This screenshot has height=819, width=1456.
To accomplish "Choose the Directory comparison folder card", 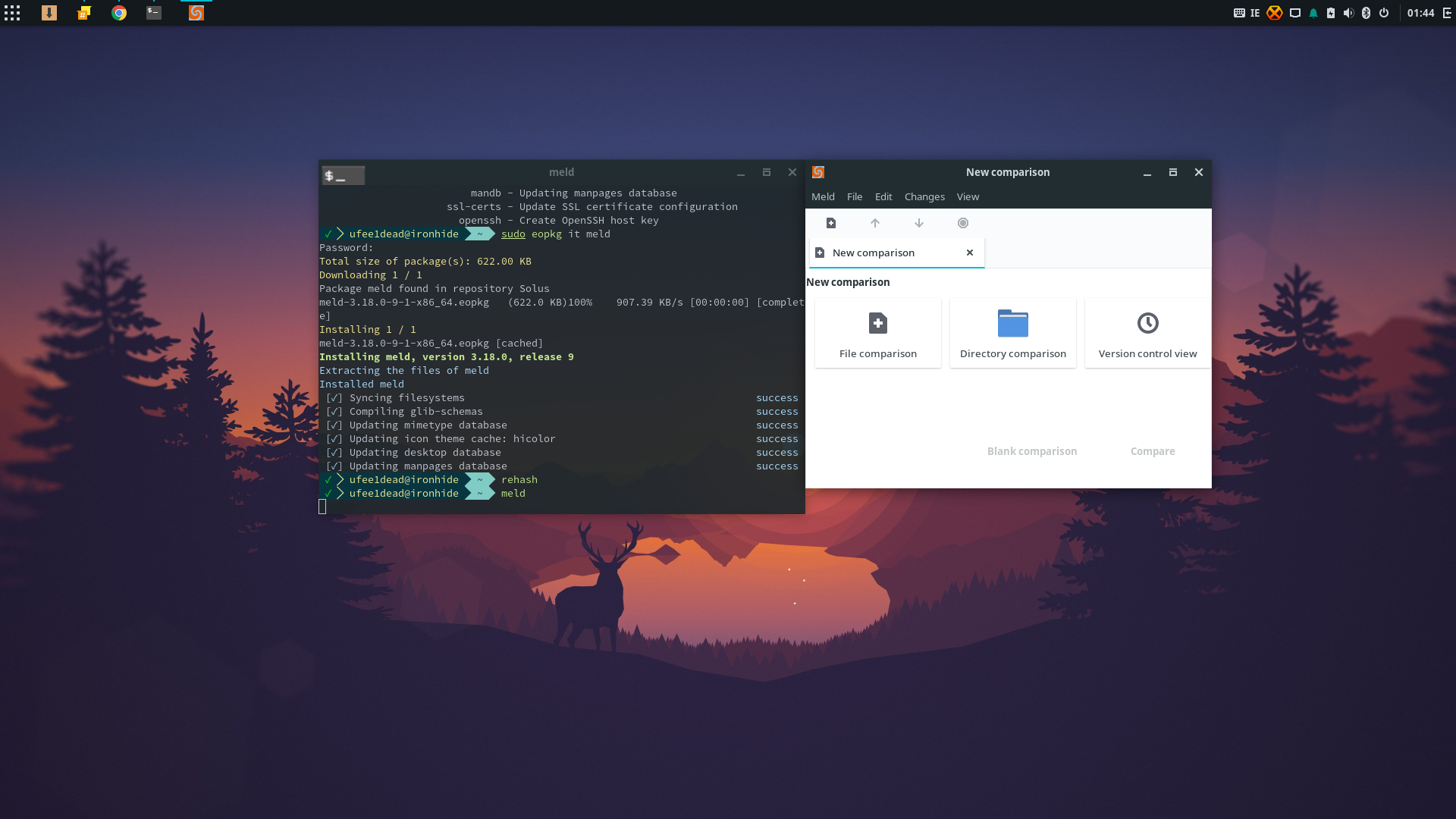I will (1013, 333).
